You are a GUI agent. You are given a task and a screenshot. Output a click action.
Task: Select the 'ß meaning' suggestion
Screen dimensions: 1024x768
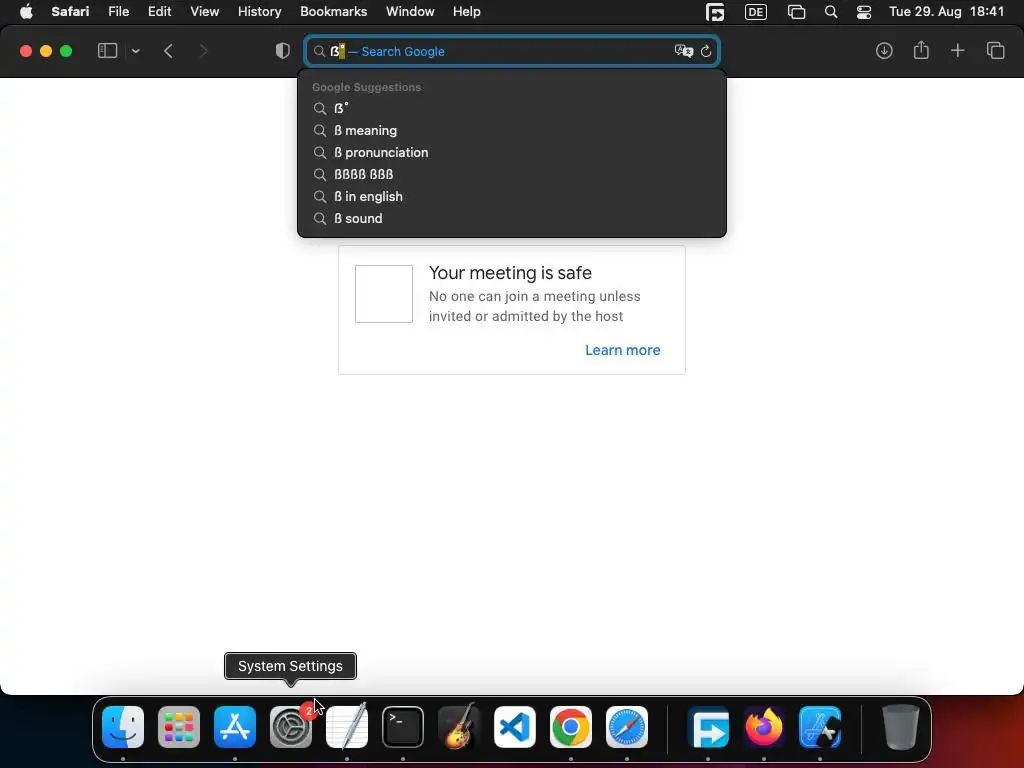(x=512, y=131)
